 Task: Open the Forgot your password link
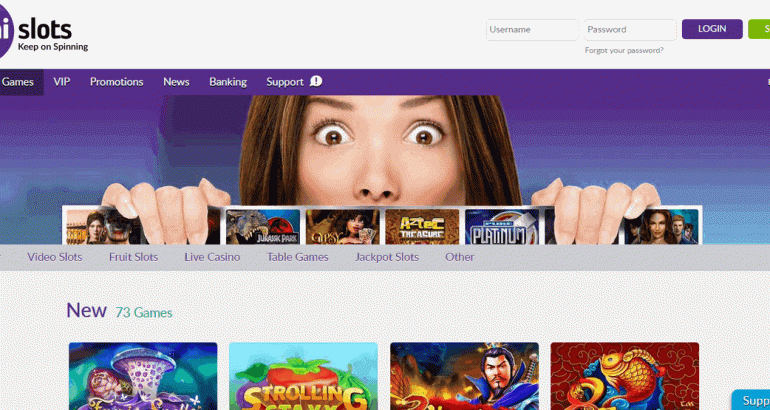click(624, 50)
